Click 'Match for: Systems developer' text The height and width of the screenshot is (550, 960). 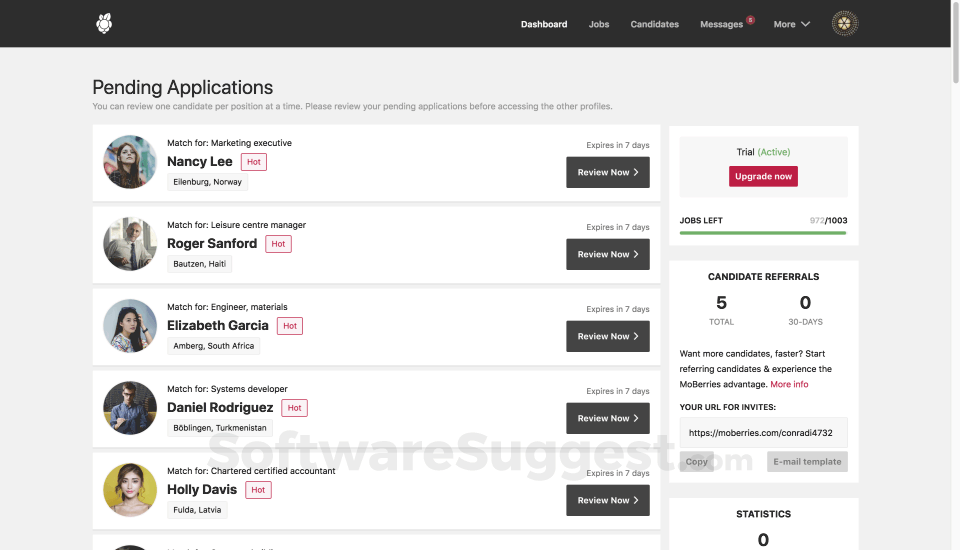click(x=227, y=389)
